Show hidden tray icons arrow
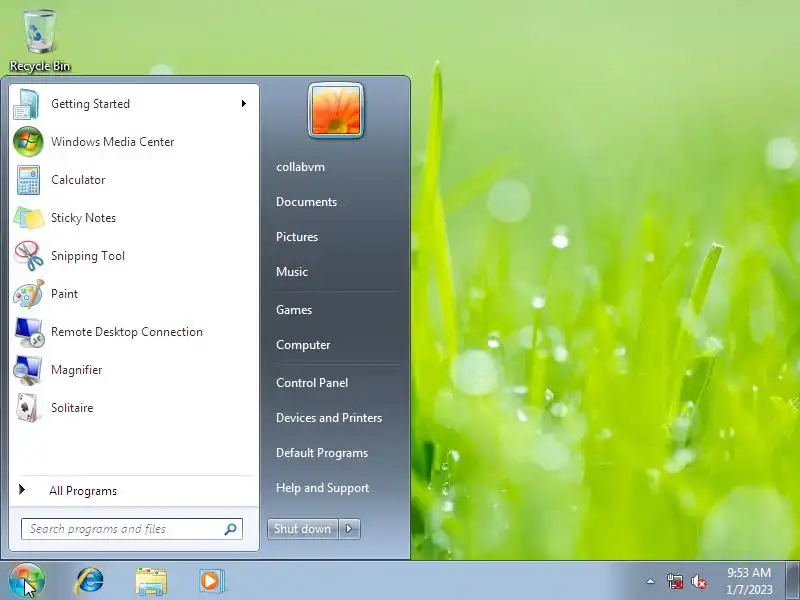 tap(651, 581)
